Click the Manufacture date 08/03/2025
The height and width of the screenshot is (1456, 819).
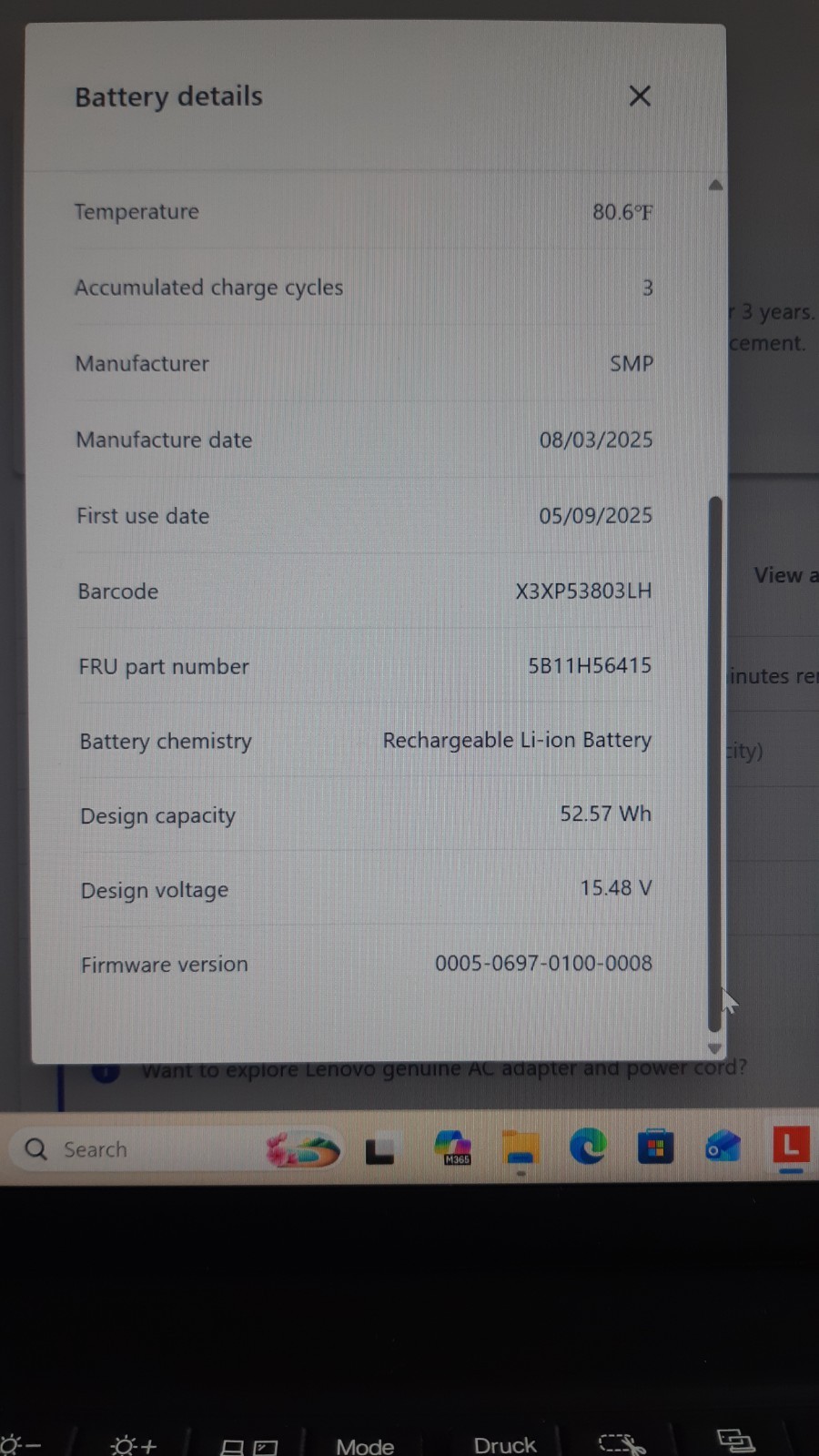point(596,440)
